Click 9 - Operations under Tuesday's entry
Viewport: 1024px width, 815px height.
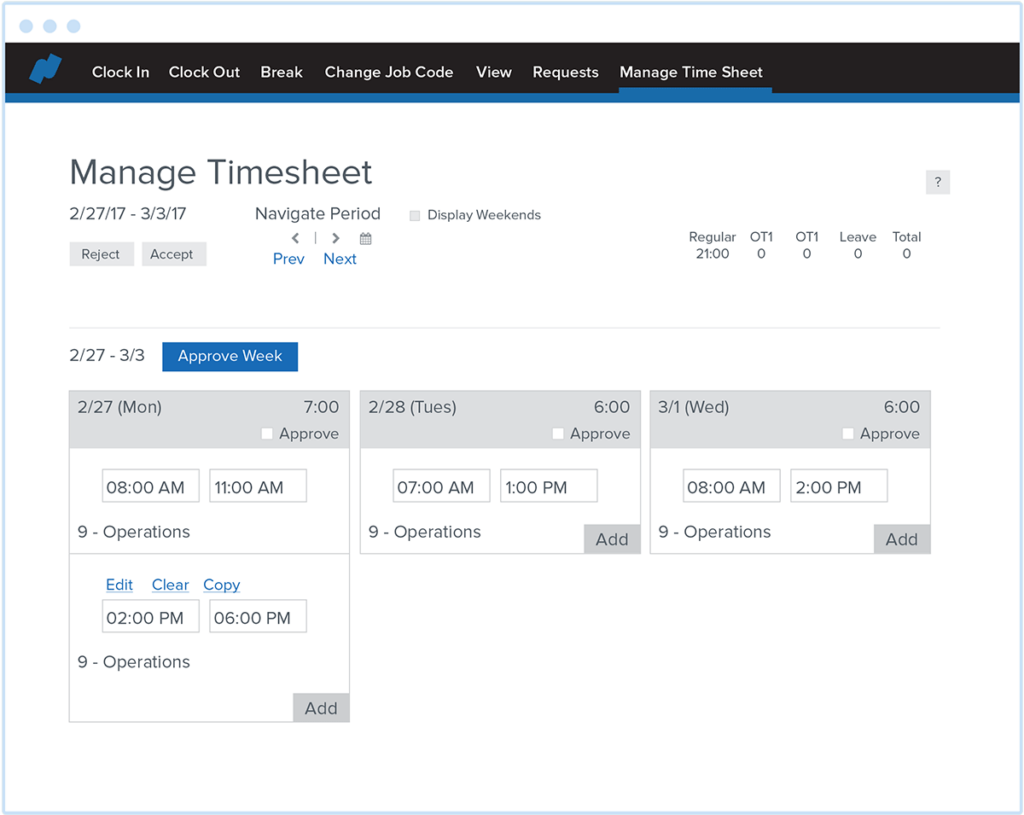coord(424,532)
